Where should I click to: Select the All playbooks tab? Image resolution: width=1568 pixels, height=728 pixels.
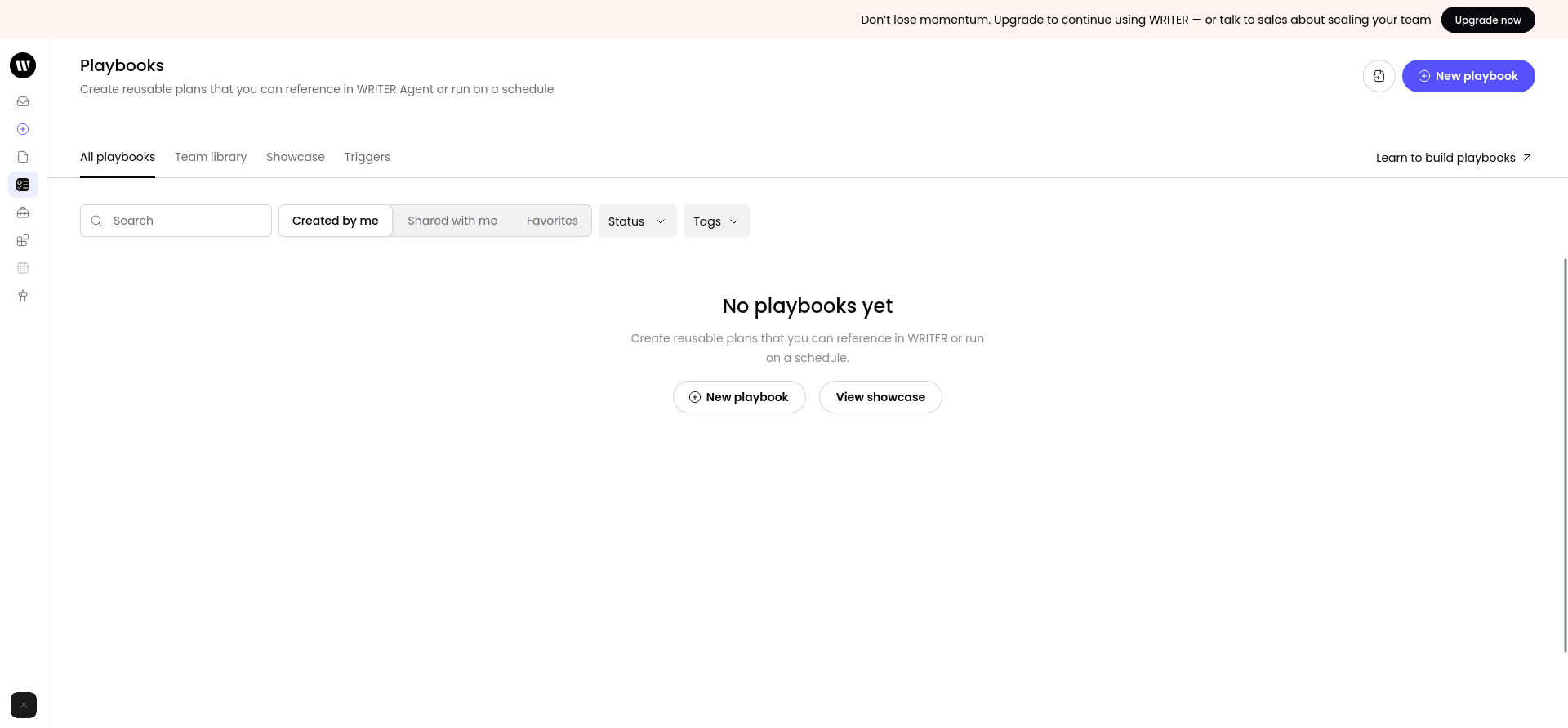(x=118, y=157)
